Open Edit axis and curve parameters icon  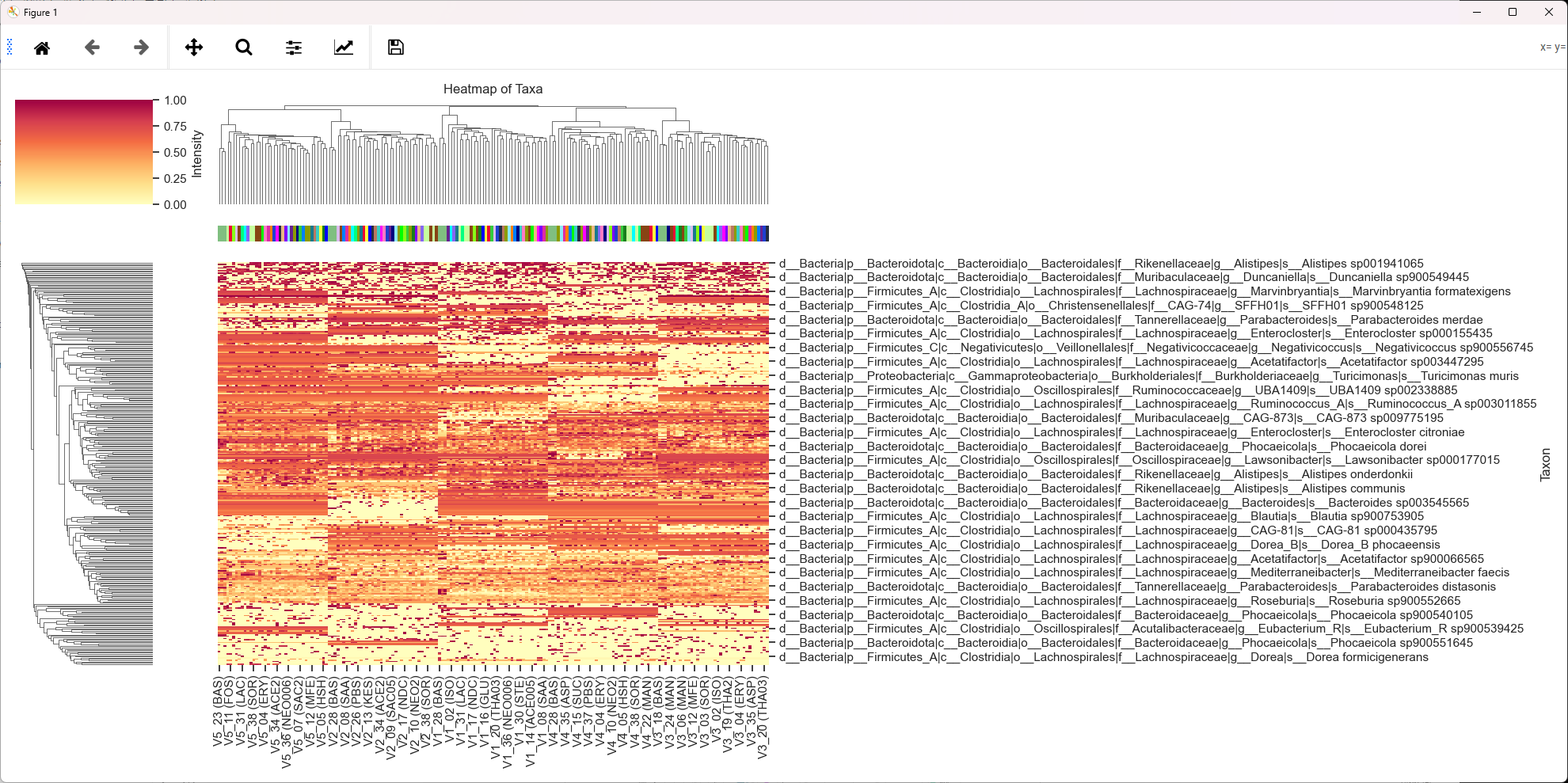tap(344, 48)
